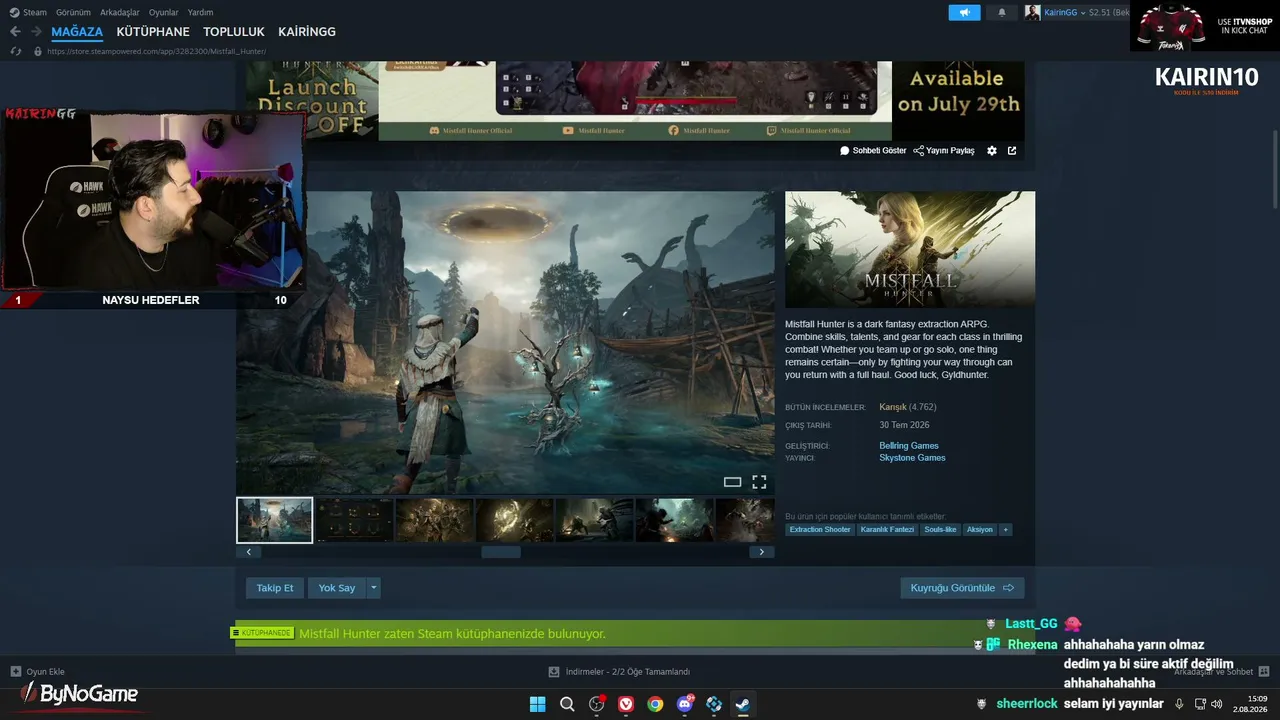Click the Mistfall Hunter header capsule image
This screenshot has height=720, width=1280.
[x=910, y=249]
